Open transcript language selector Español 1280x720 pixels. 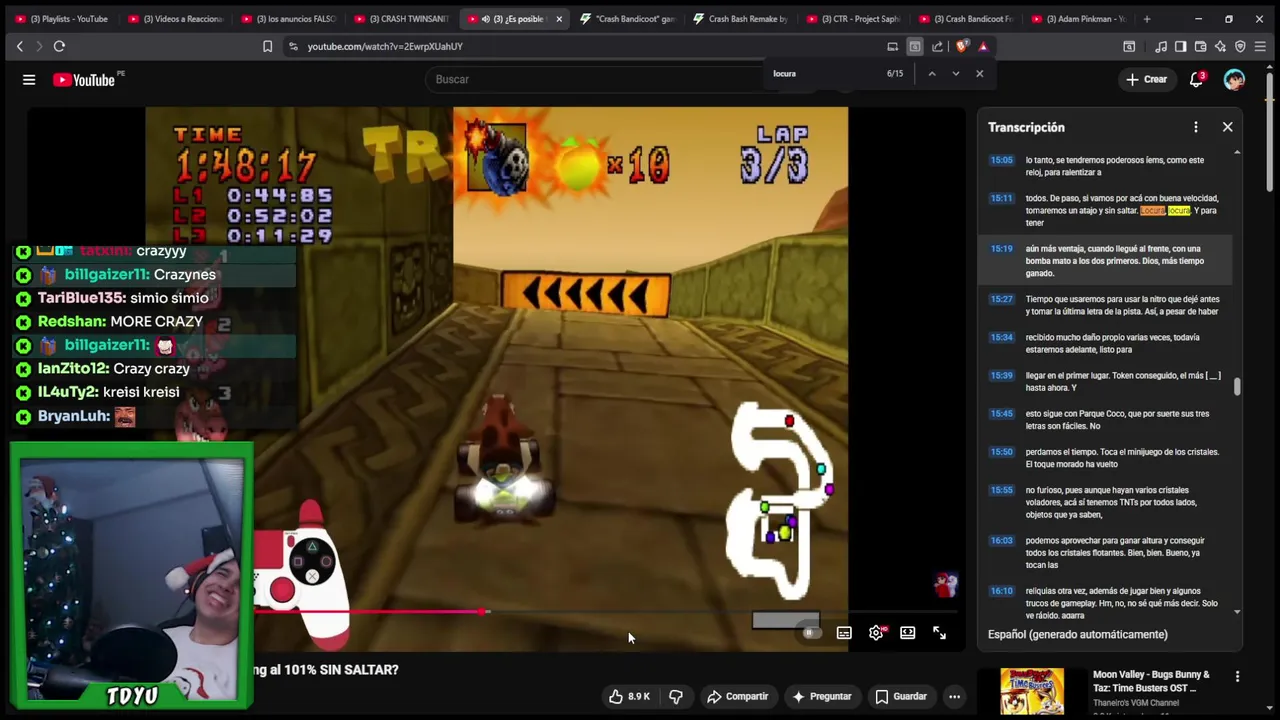pos(1078,634)
